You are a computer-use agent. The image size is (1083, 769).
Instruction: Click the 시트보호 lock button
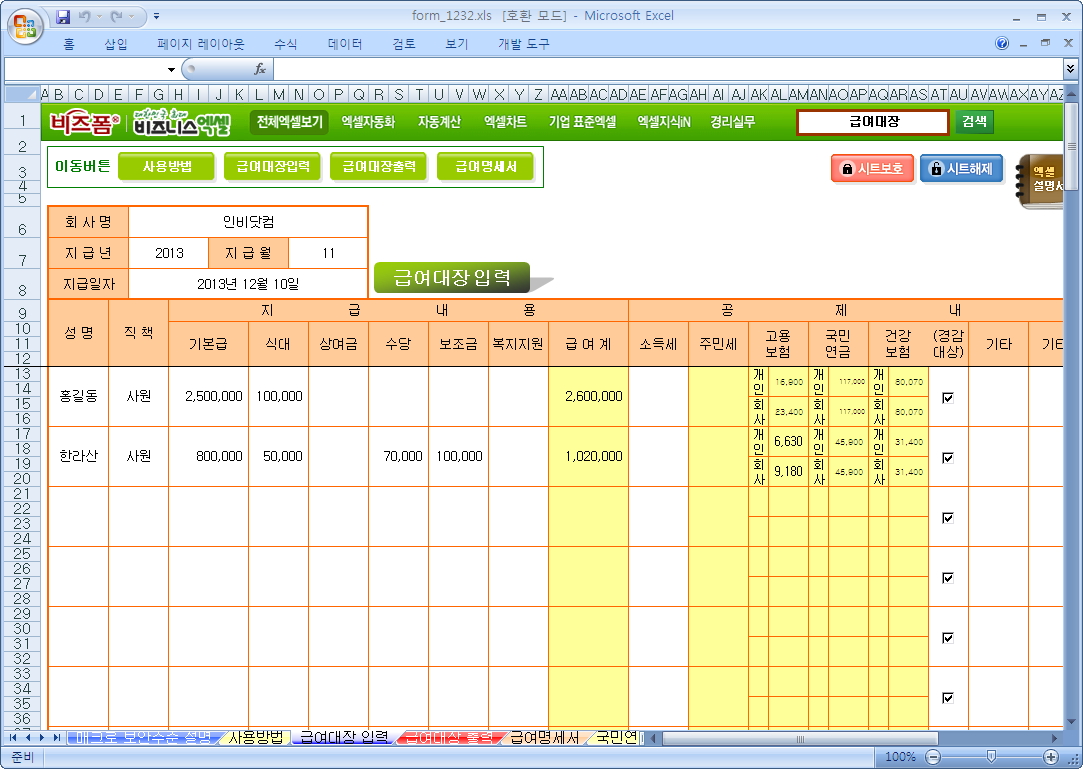[872, 169]
